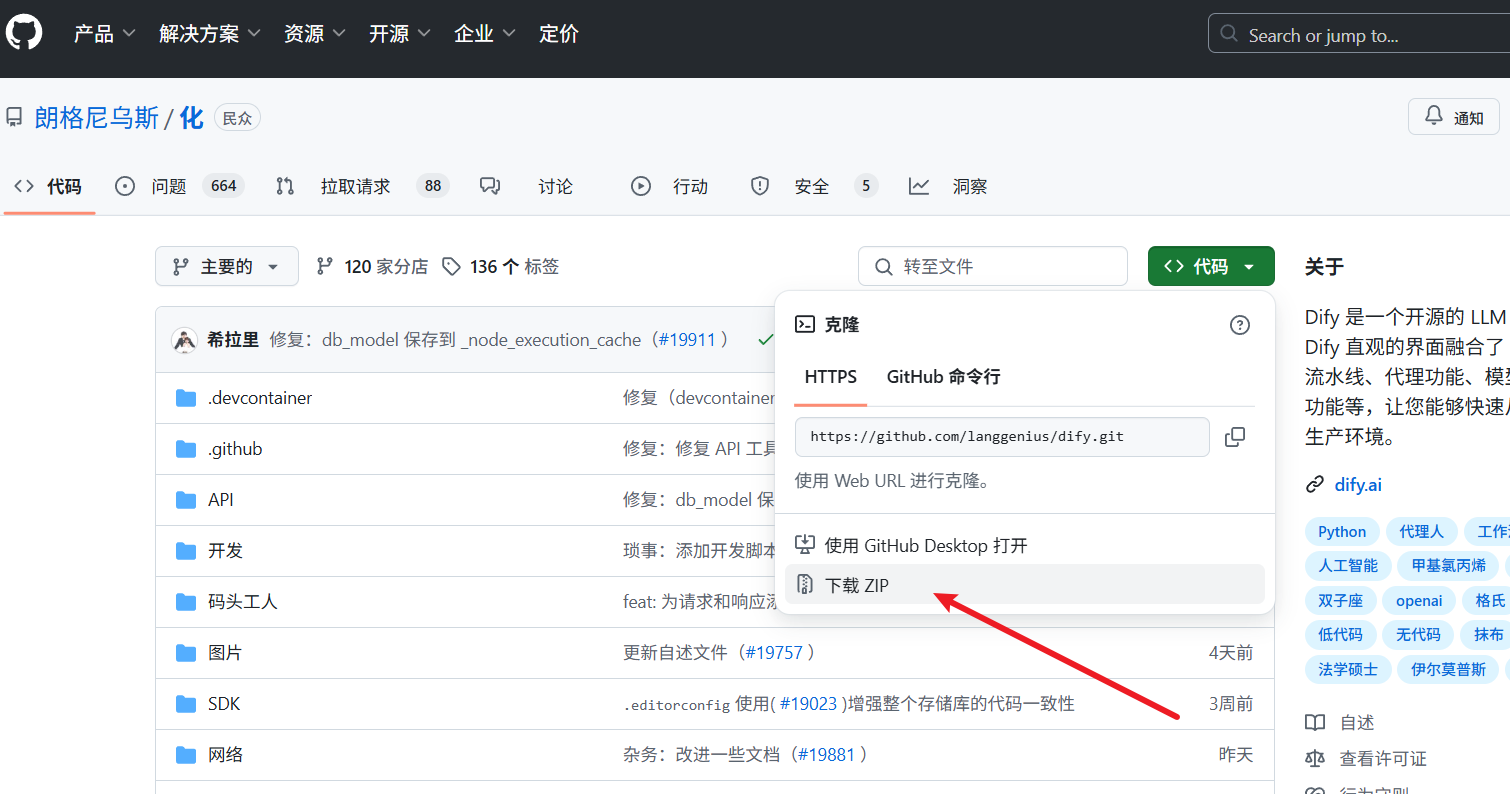The image size is (1510, 794).
Task: Open the #19023 pull request link
Action: (808, 704)
